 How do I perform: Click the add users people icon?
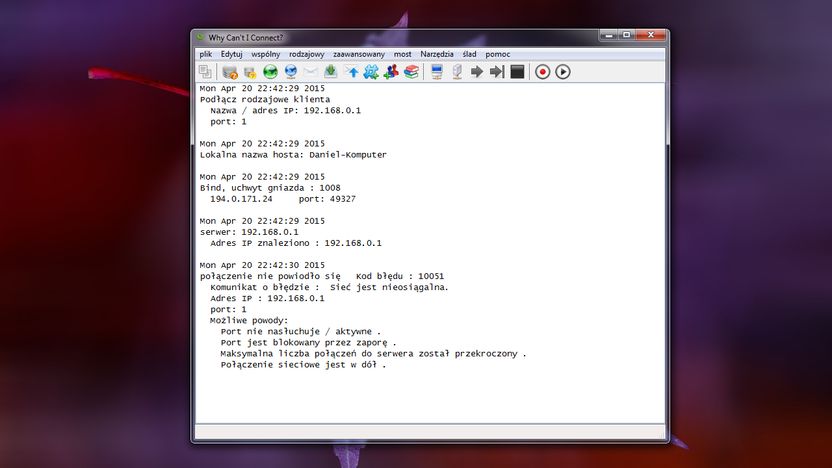pyautogui.click(x=391, y=72)
